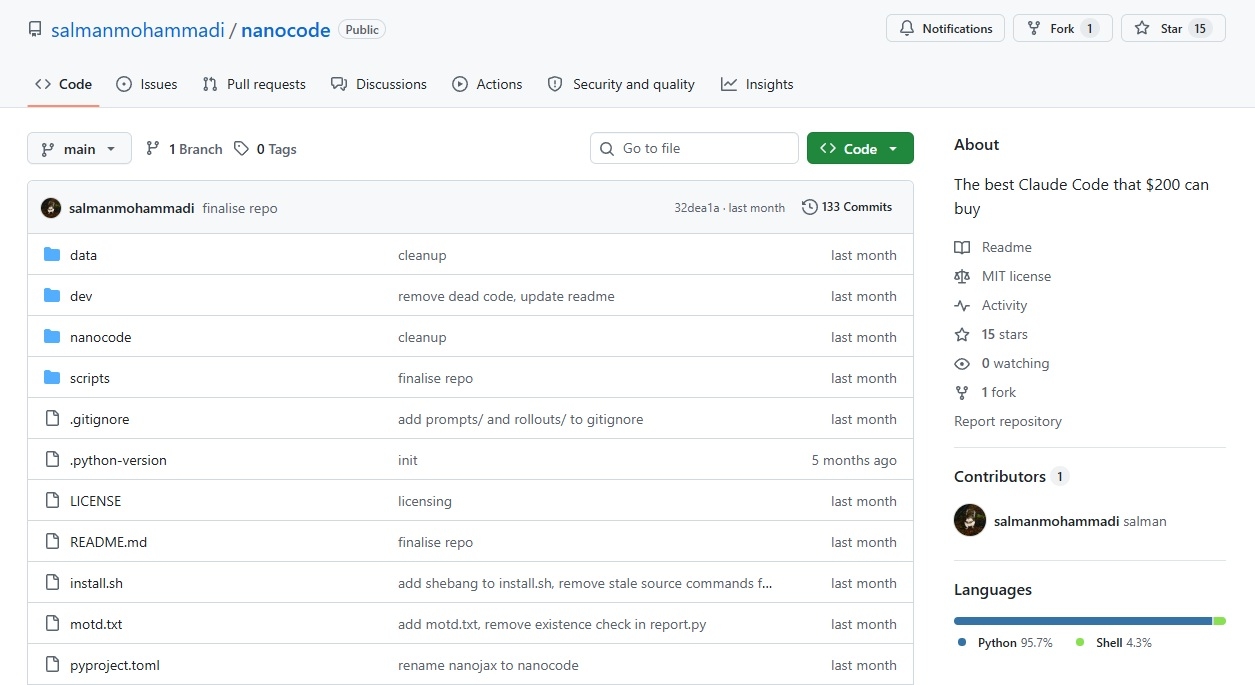The width and height of the screenshot is (1255, 685).
Task: Open the Actions tab
Action: click(x=487, y=84)
